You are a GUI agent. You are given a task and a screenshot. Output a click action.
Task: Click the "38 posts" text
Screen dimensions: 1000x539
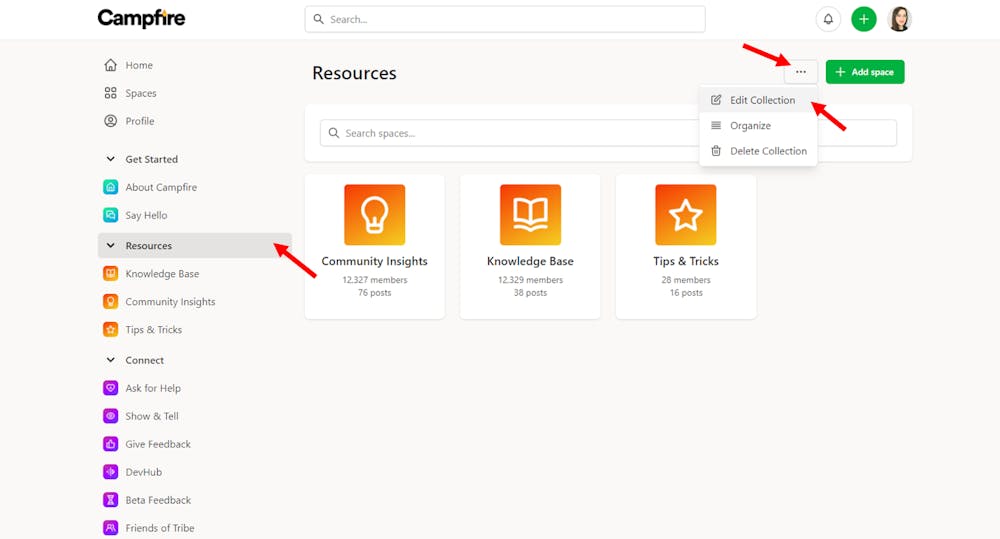point(530,293)
